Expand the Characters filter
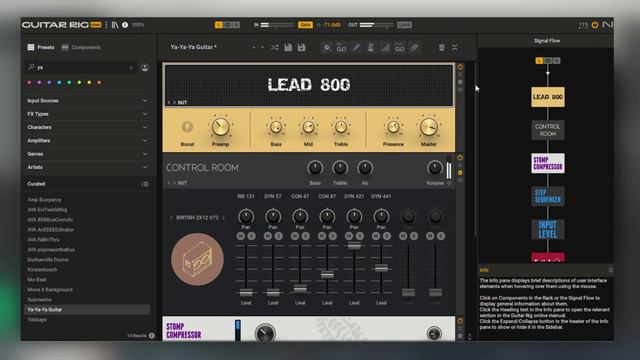The height and width of the screenshot is (360, 640). tap(144, 127)
